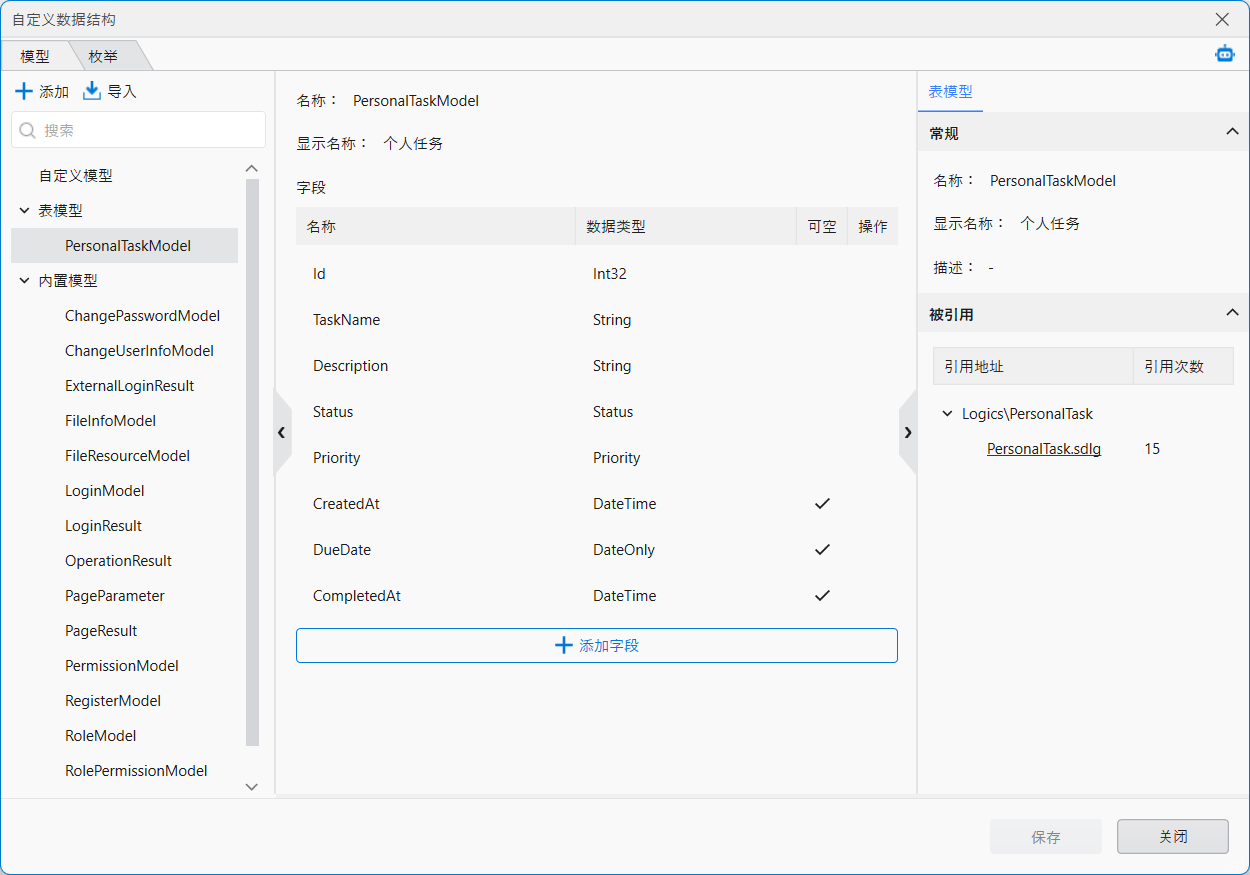Collapse the right panel with arrow handle
Screen dimensions: 1250x875
(x=908, y=432)
